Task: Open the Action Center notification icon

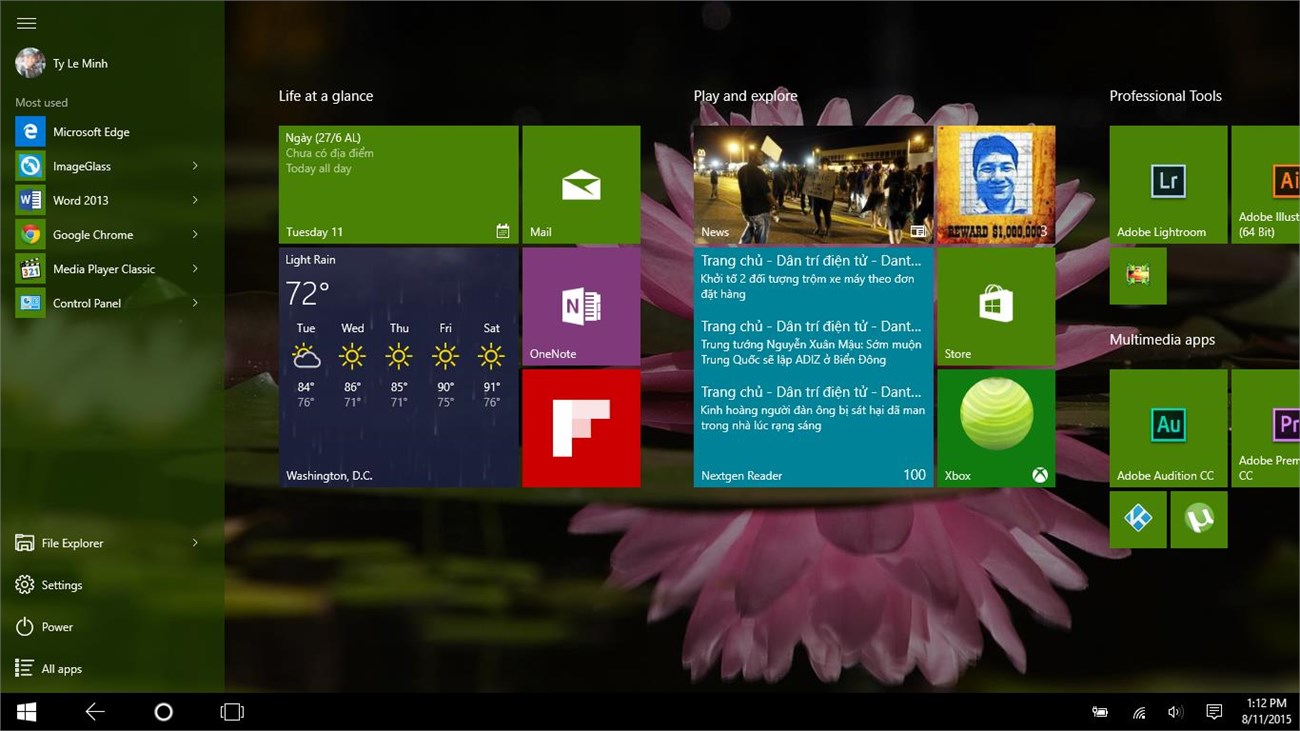Action: [x=1213, y=711]
